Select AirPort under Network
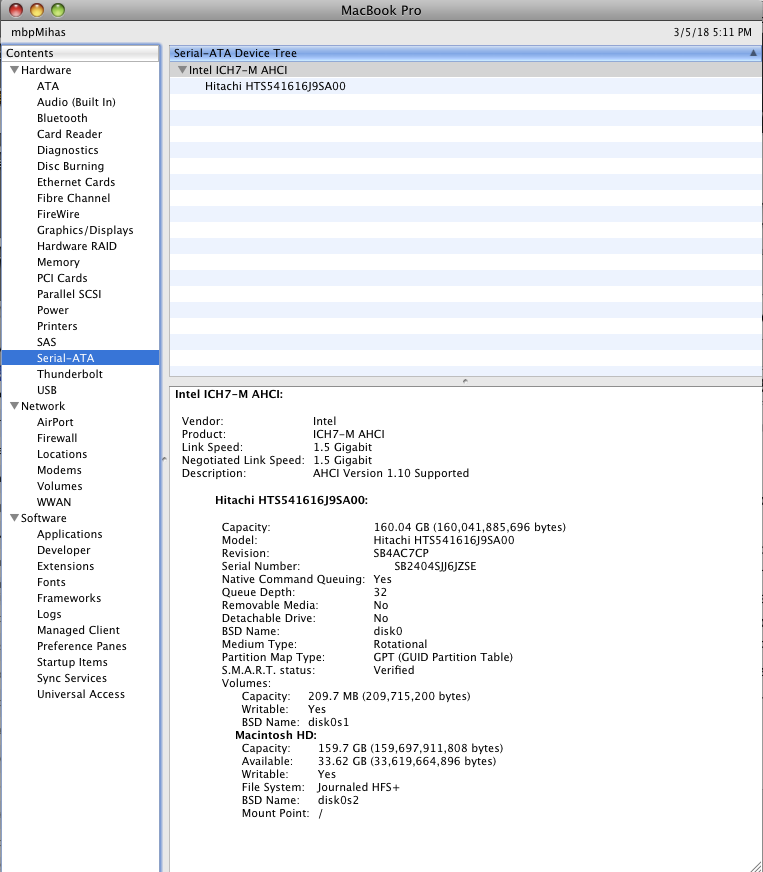763x872 pixels. [x=55, y=422]
